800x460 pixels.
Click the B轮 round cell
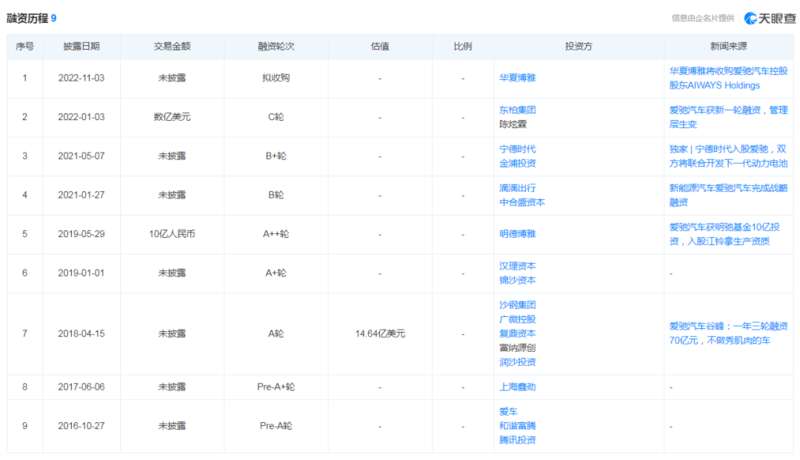pos(276,195)
